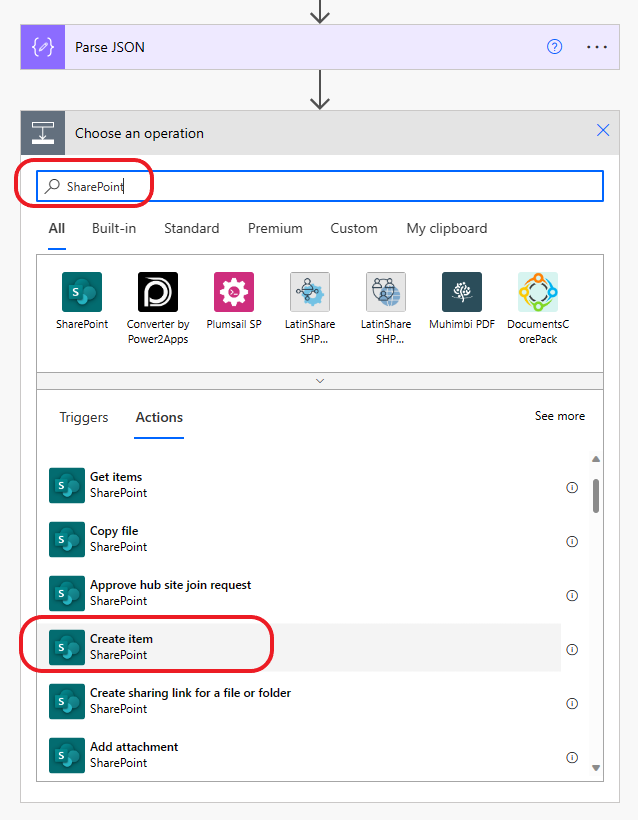Open help for Parse JSON
Viewport: 638px width, 820px height.
point(554,47)
